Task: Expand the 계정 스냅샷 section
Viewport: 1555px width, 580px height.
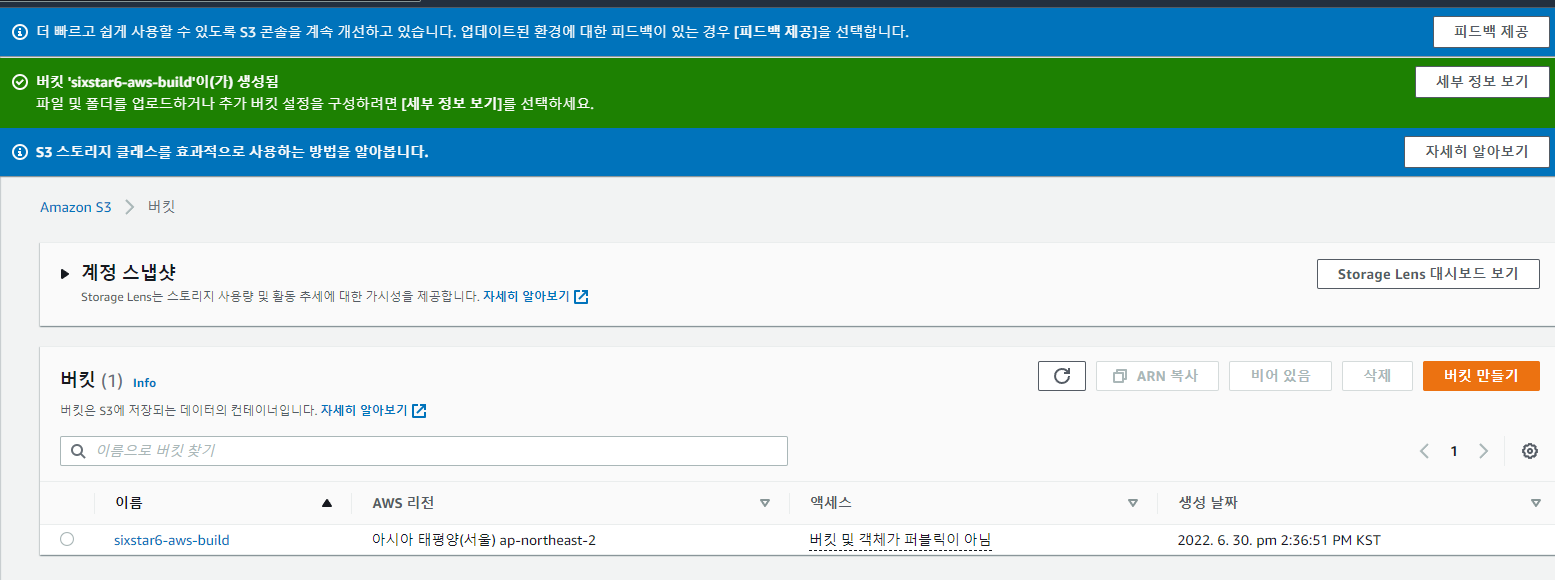Action: pos(65,273)
